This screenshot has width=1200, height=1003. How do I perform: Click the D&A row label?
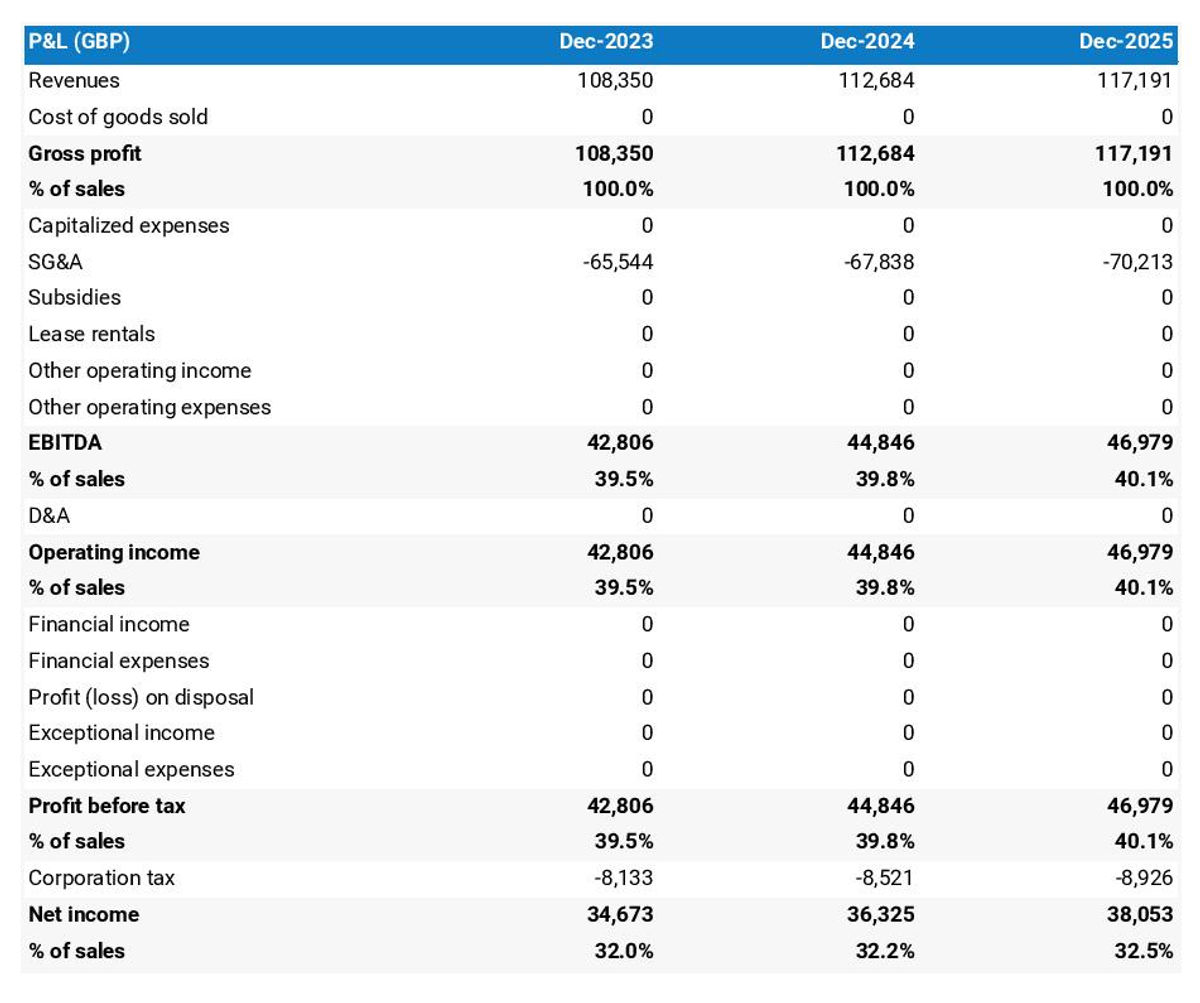[x=50, y=516]
